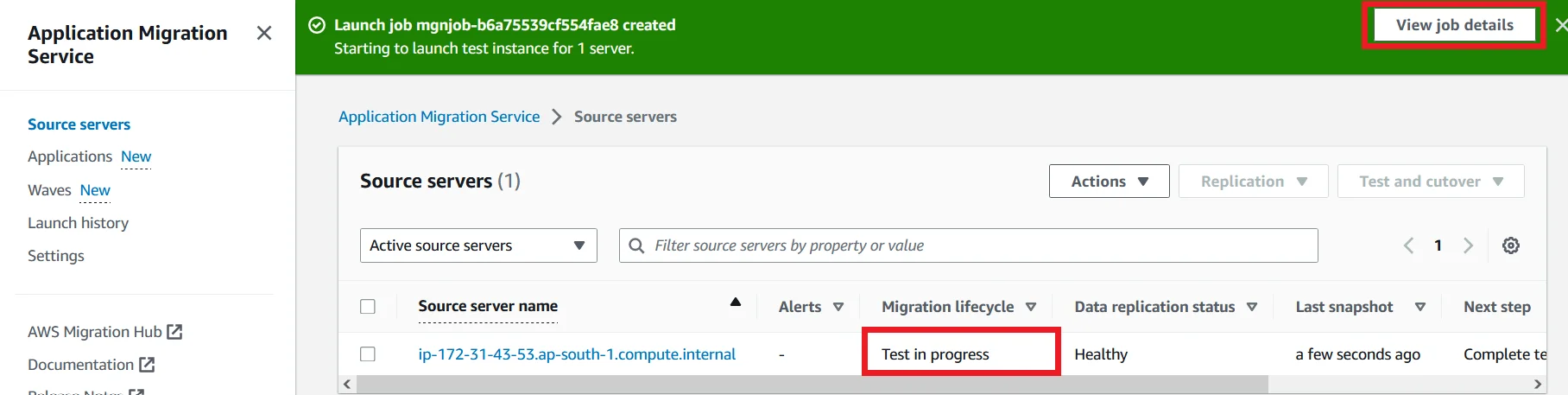
Task: Click breadcrumb chevron separator icon
Action: (x=557, y=117)
